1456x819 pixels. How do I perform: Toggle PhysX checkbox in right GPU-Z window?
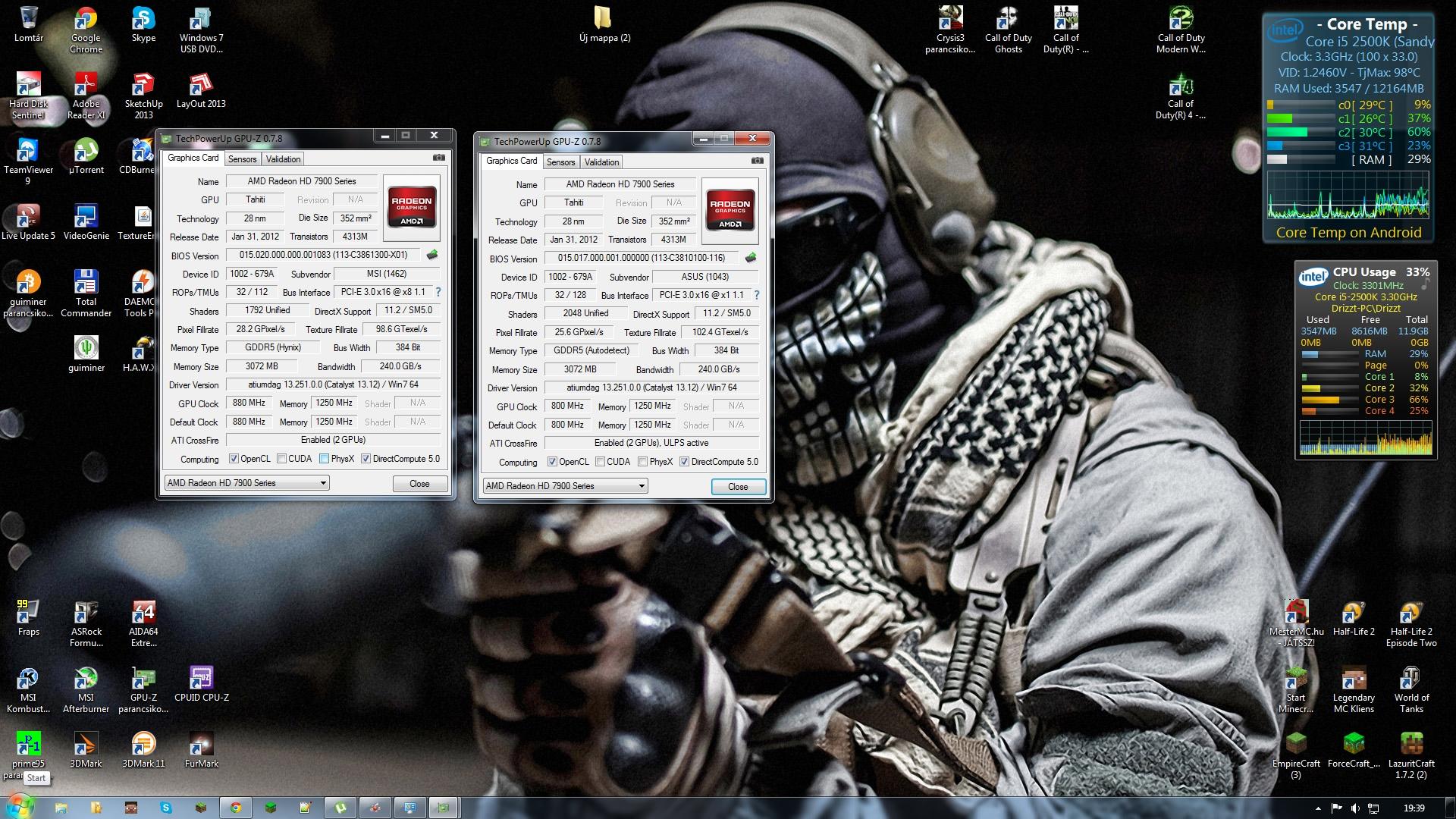pyautogui.click(x=643, y=462)
